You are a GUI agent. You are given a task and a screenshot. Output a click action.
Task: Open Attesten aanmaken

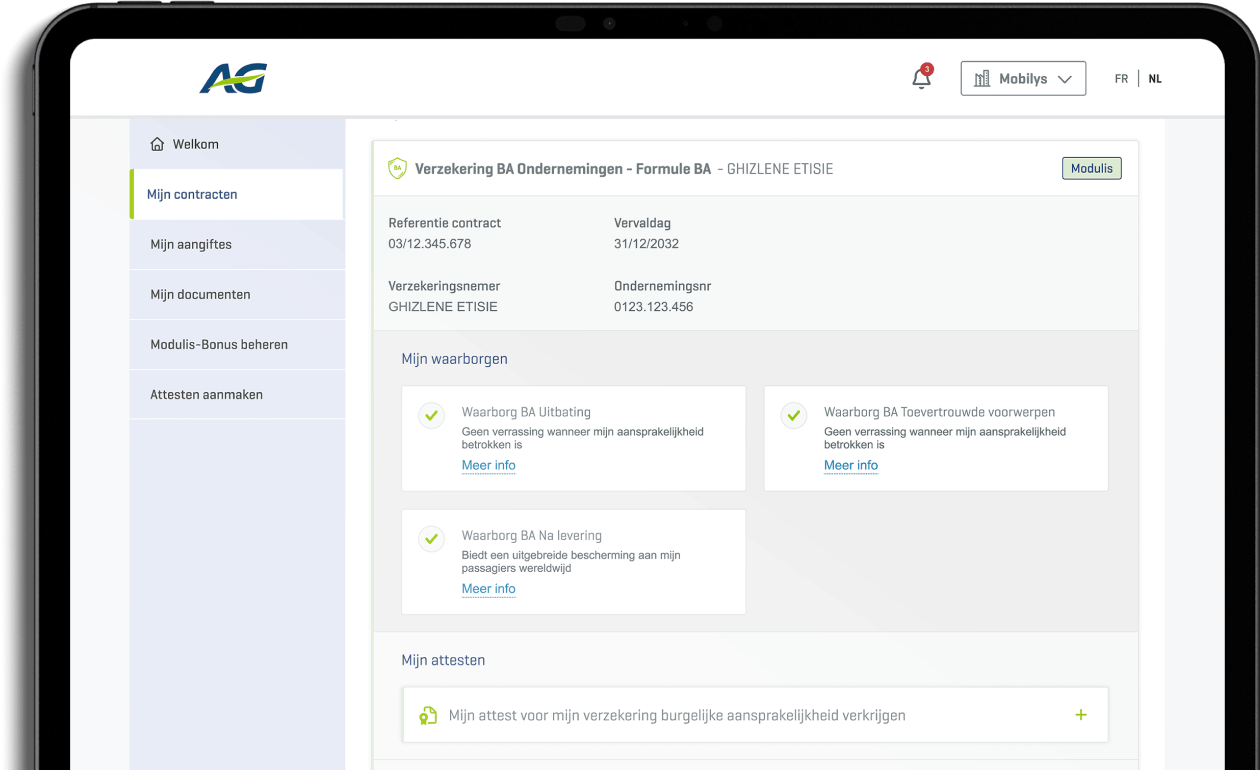(x=237, y=394)
